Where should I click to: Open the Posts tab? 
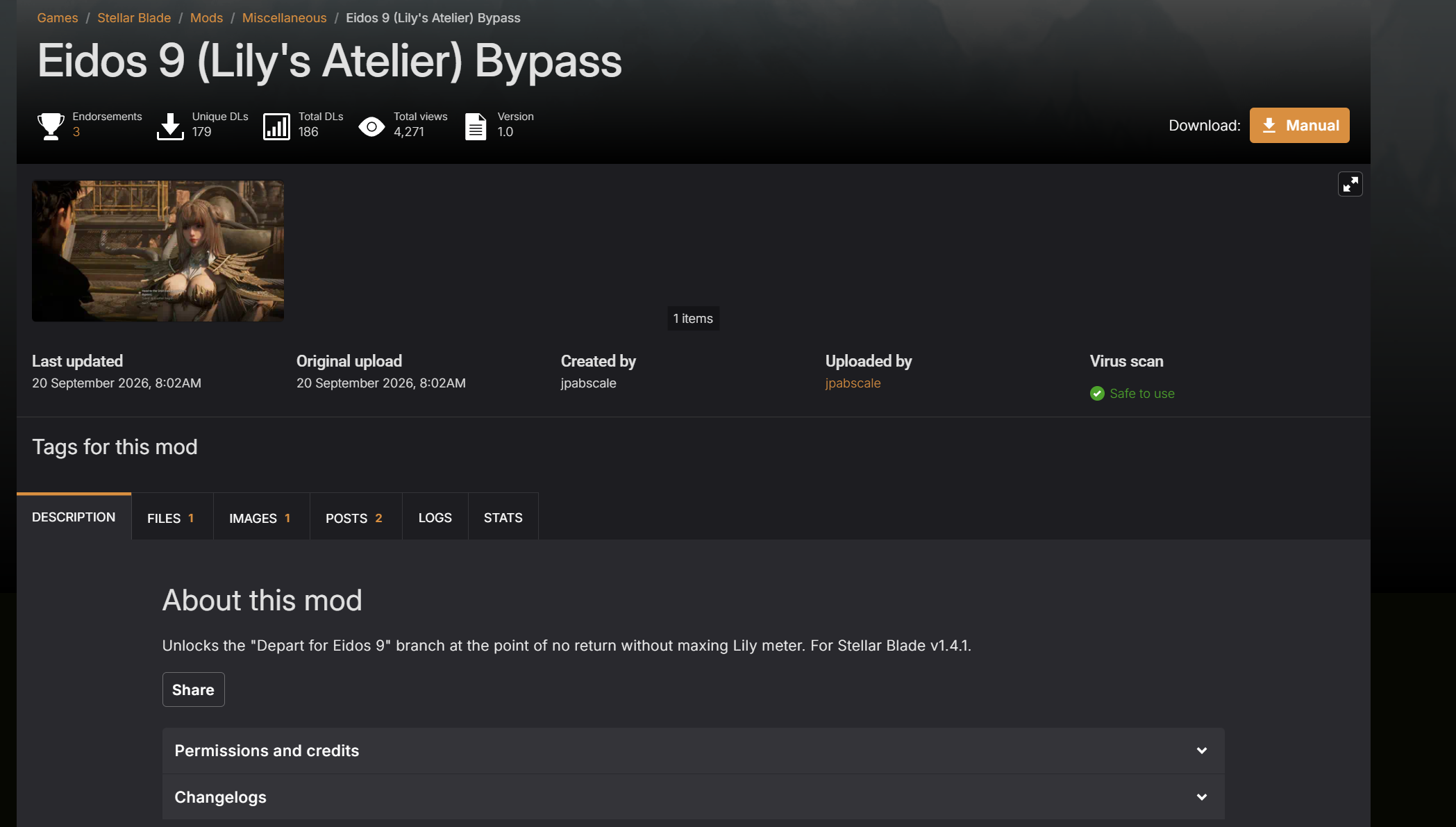[x=355, y=518]
